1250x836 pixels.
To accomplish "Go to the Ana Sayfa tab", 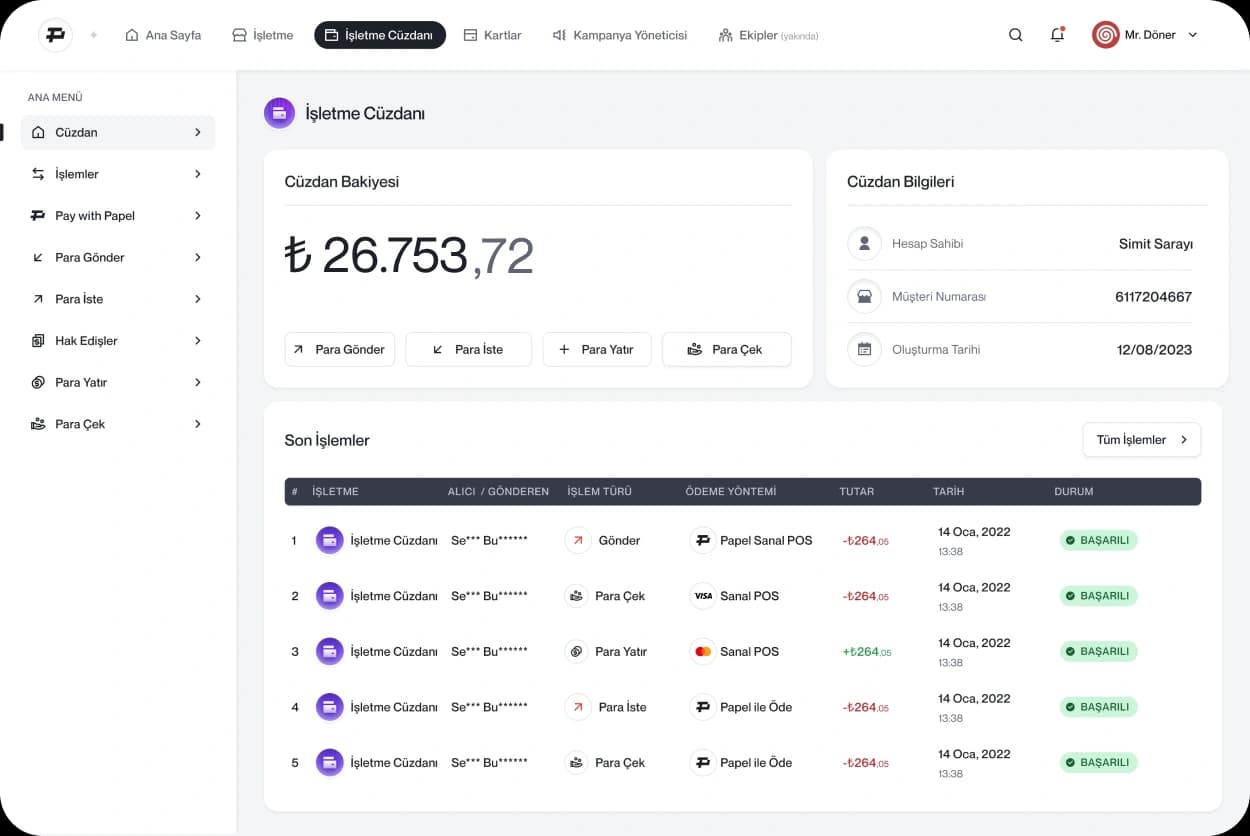I will coord(163,35).
